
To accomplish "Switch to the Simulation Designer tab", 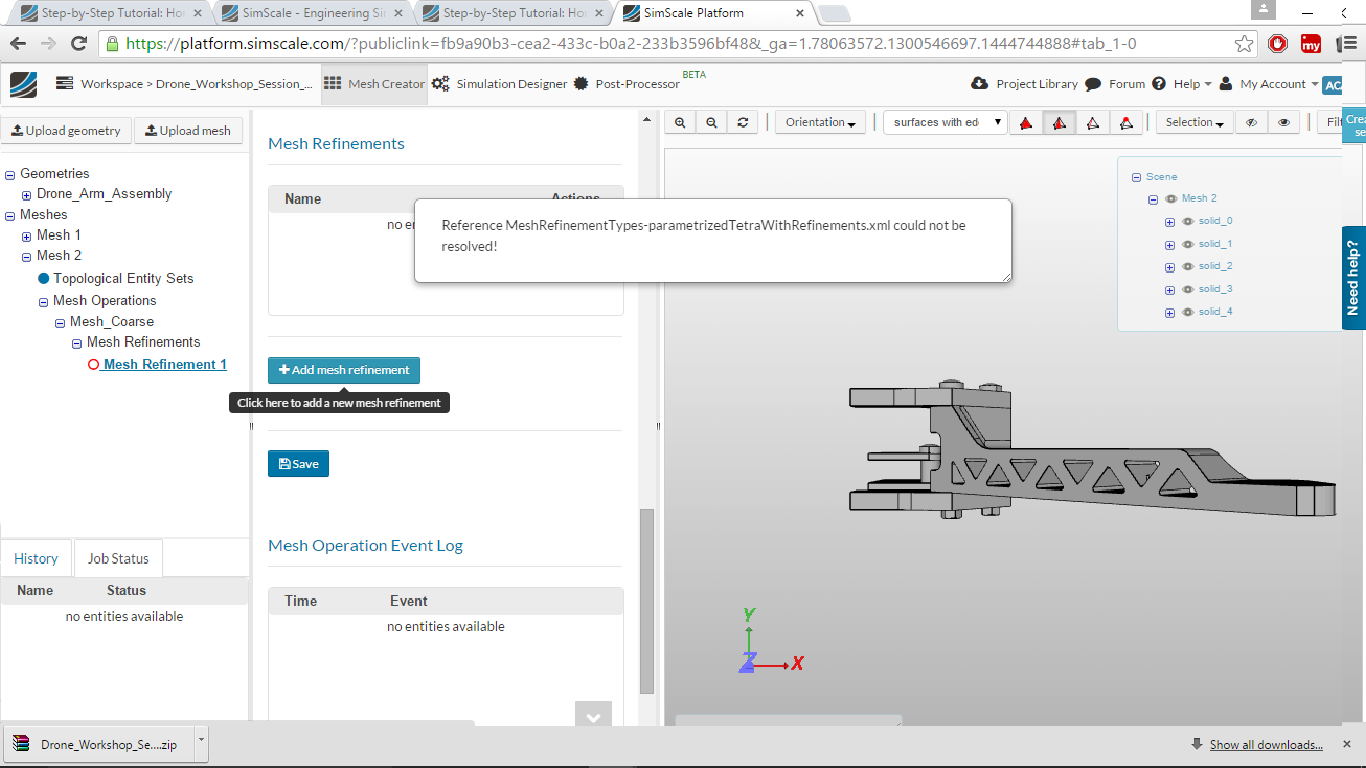I will coord(500,84).
